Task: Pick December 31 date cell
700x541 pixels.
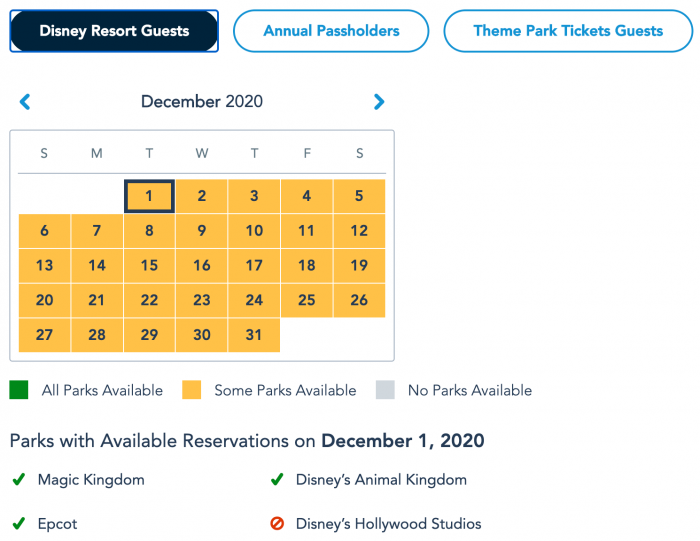Action: (254, 335)
